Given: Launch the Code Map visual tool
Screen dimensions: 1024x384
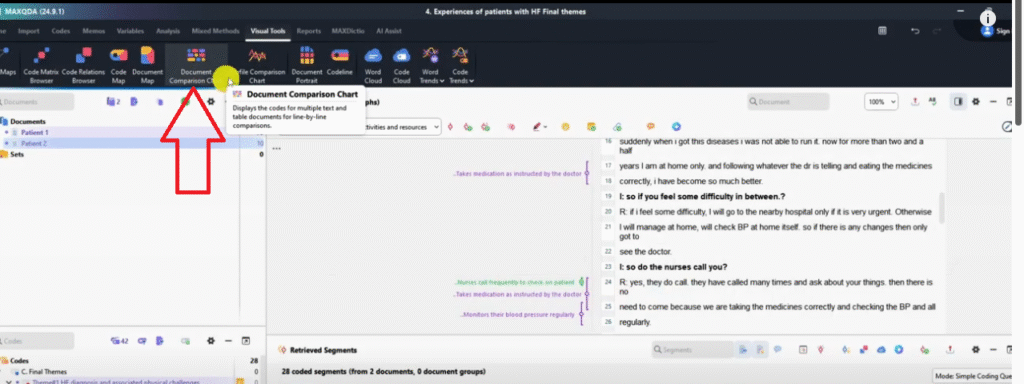Looking at the screenshot, I should (x=118, y=65).
